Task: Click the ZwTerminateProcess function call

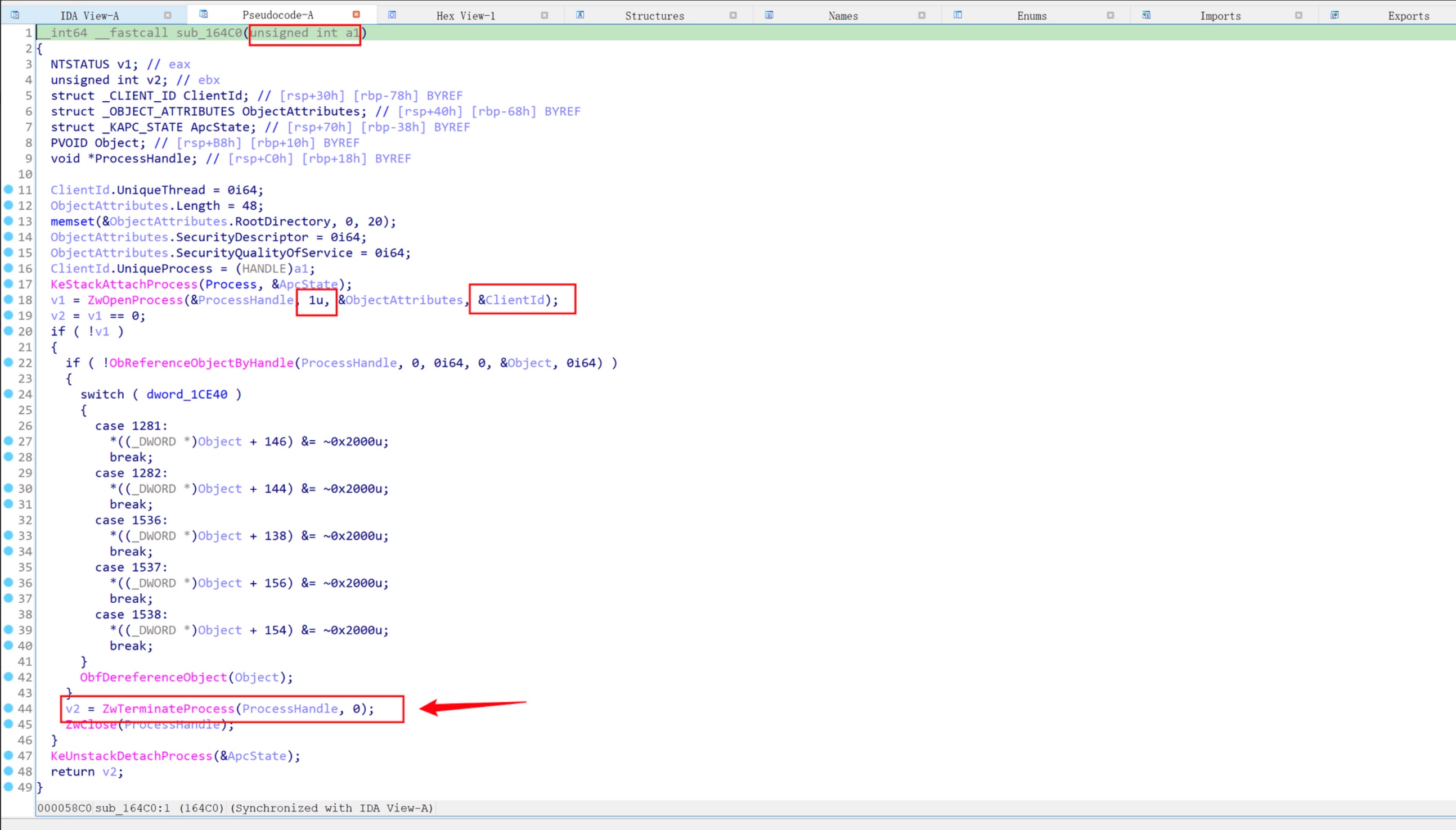Action: [168, 709]
